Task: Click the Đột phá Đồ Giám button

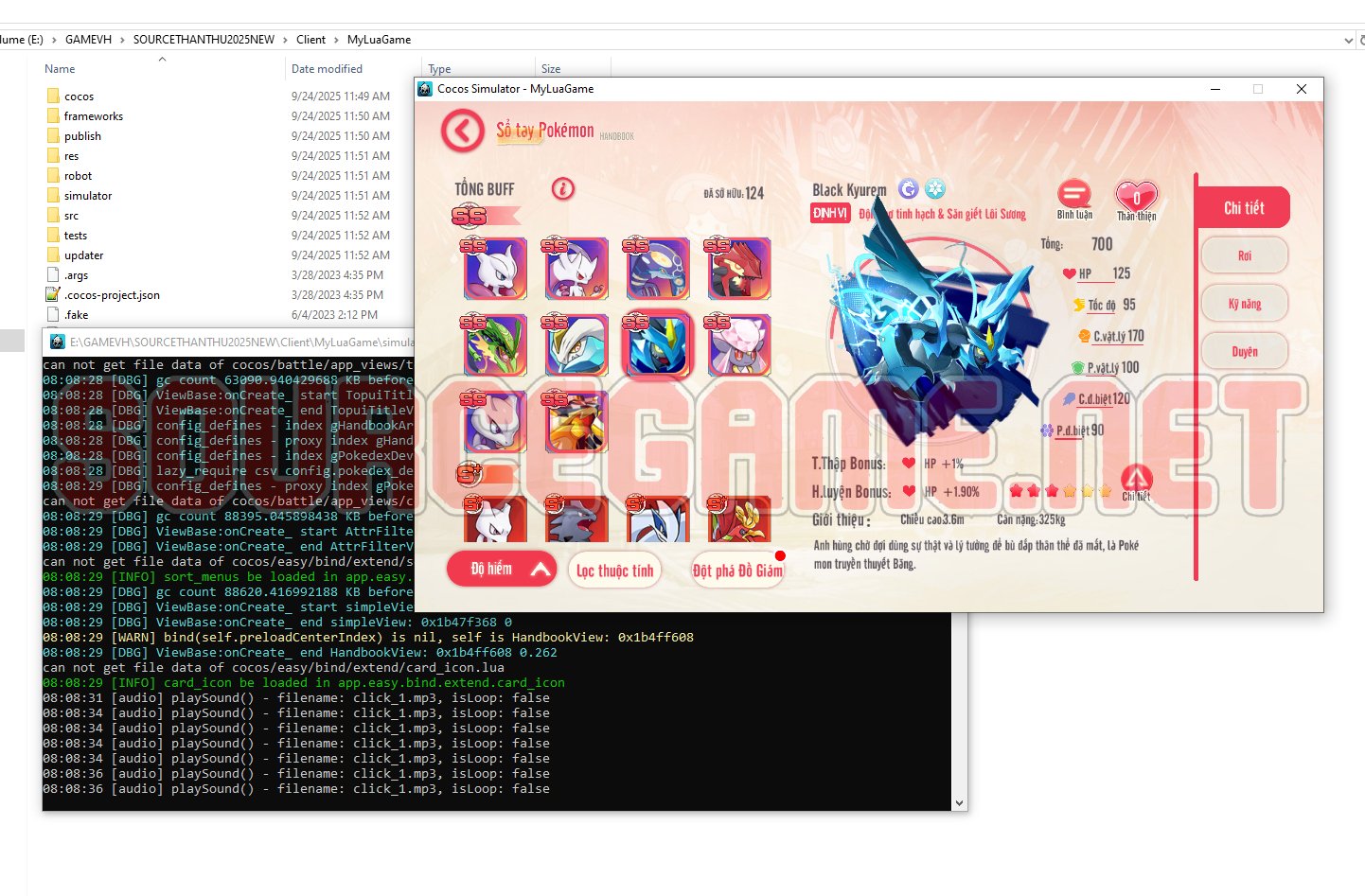Action: (737, 571)
